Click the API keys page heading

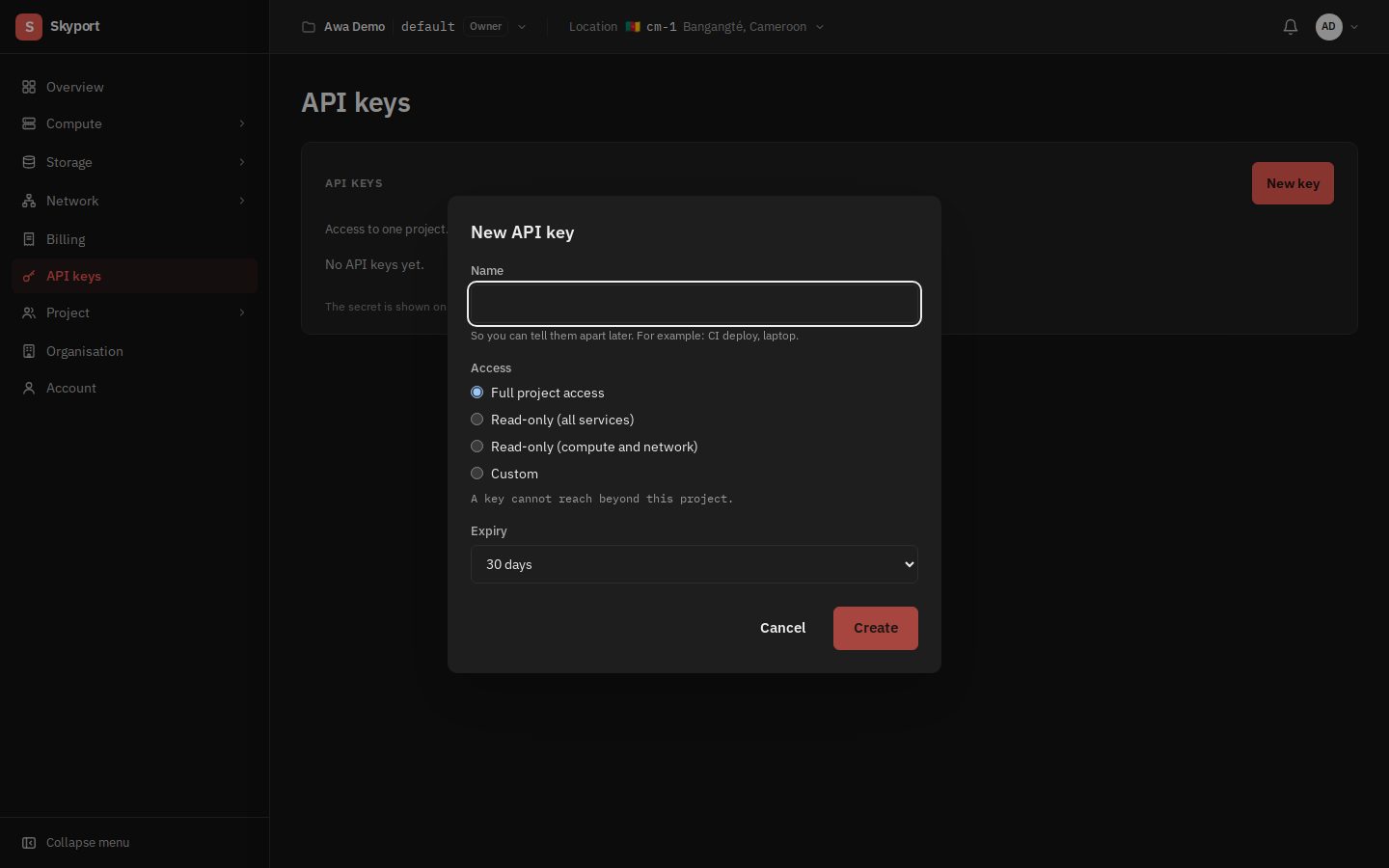click(356, 102)
